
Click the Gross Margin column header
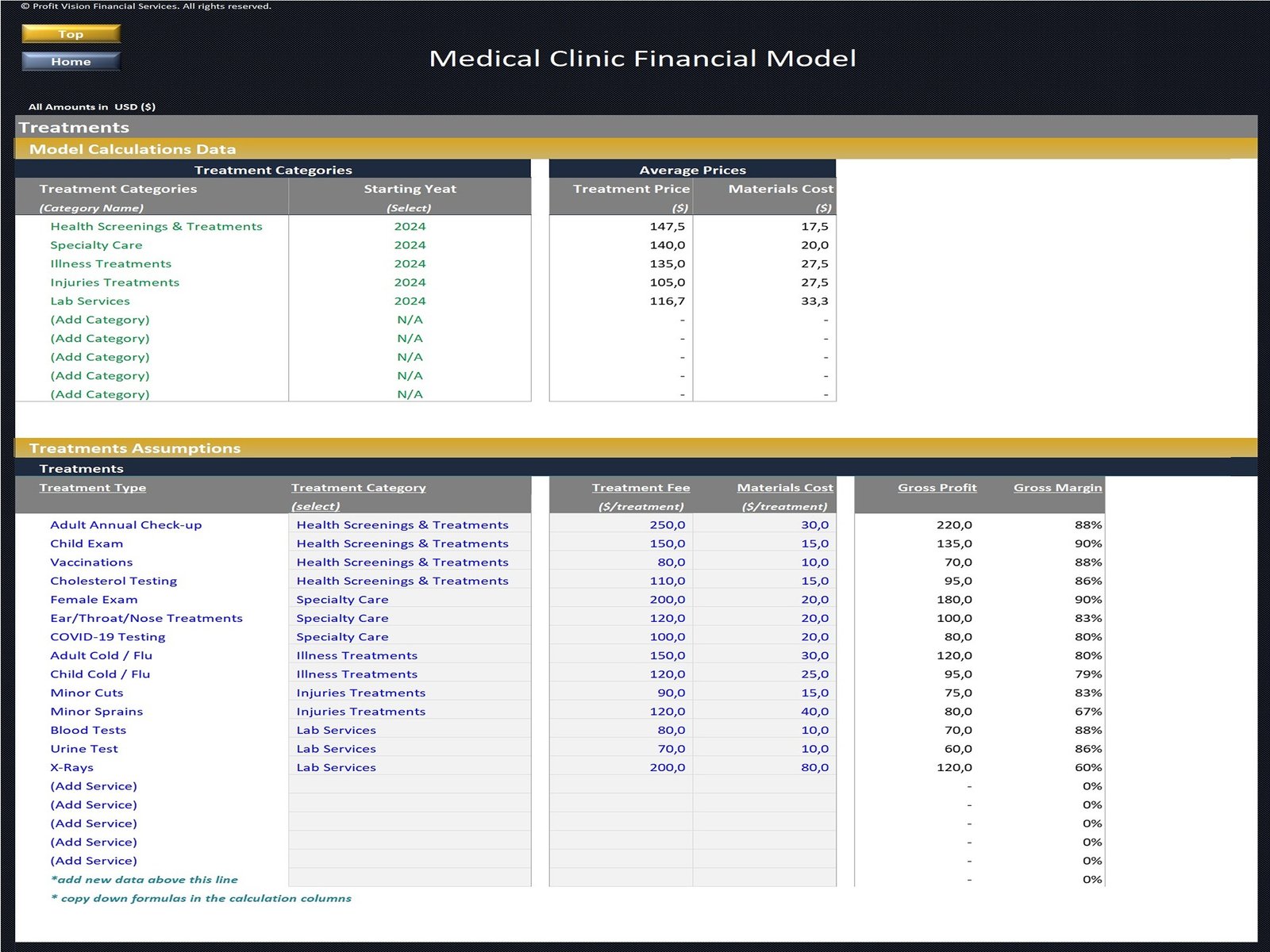pos(1057,488)
